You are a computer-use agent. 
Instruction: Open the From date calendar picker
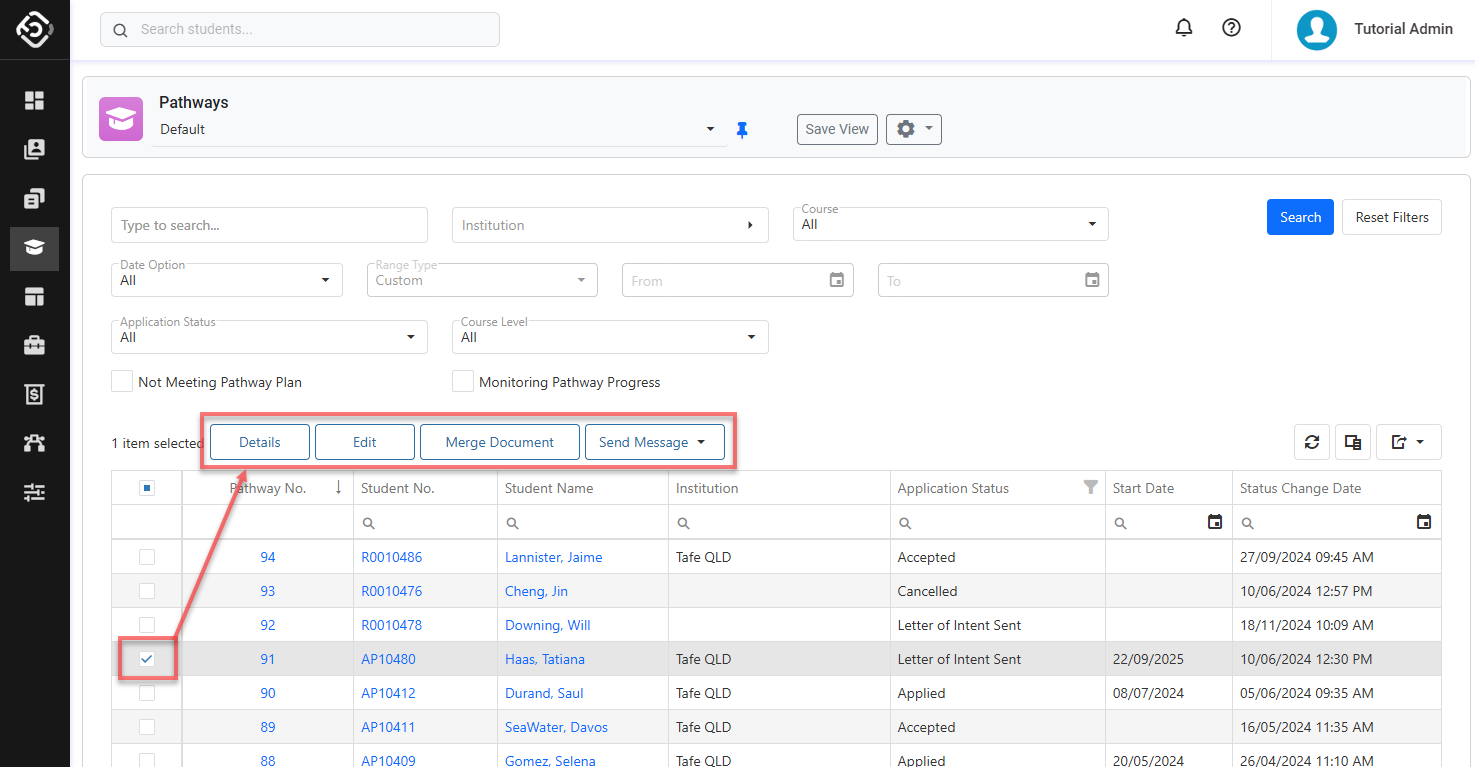[837, 281]
